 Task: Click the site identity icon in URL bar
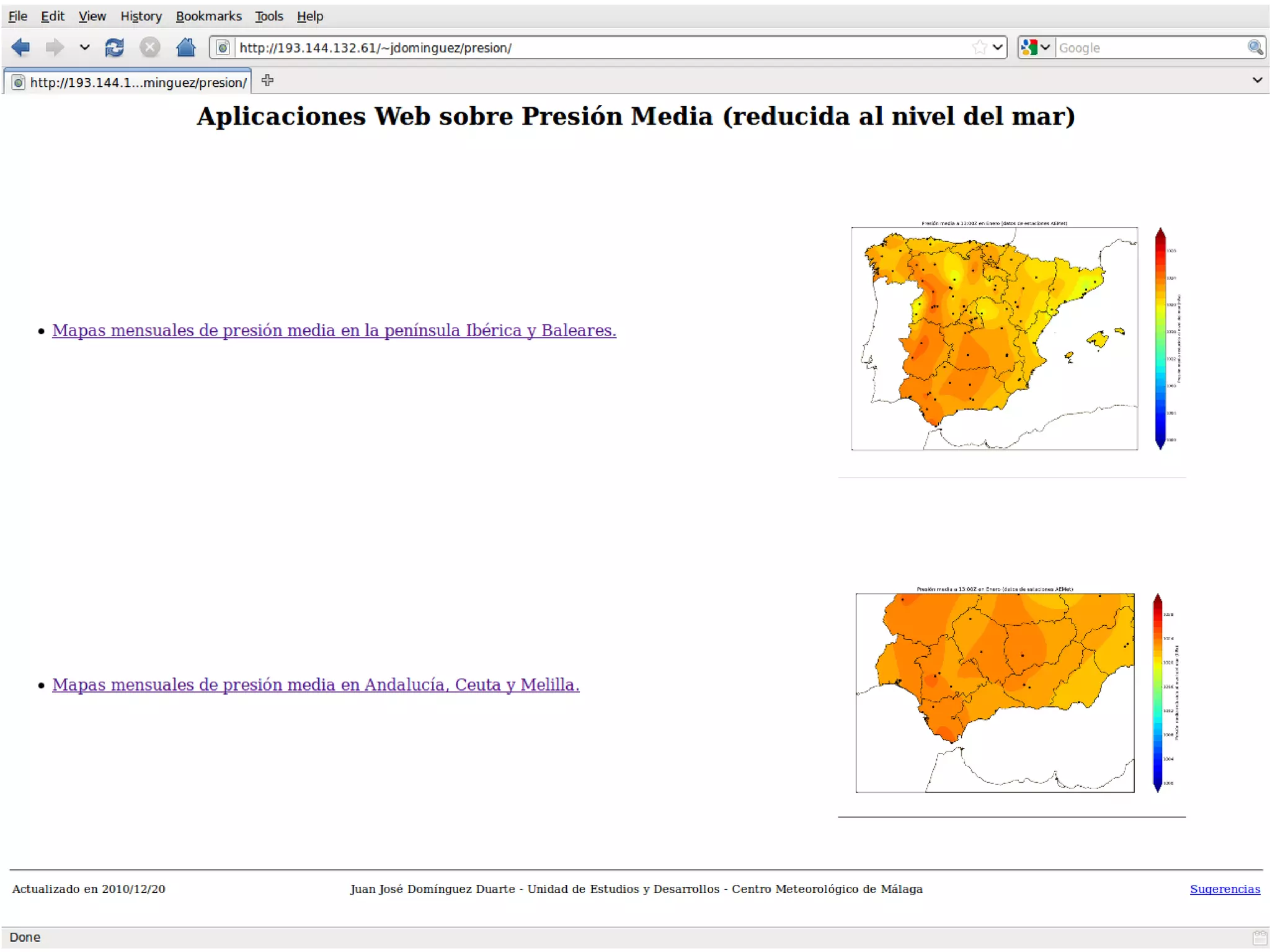click(223, 48)
